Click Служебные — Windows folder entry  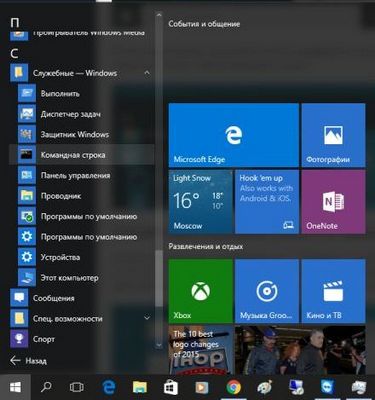81,73
